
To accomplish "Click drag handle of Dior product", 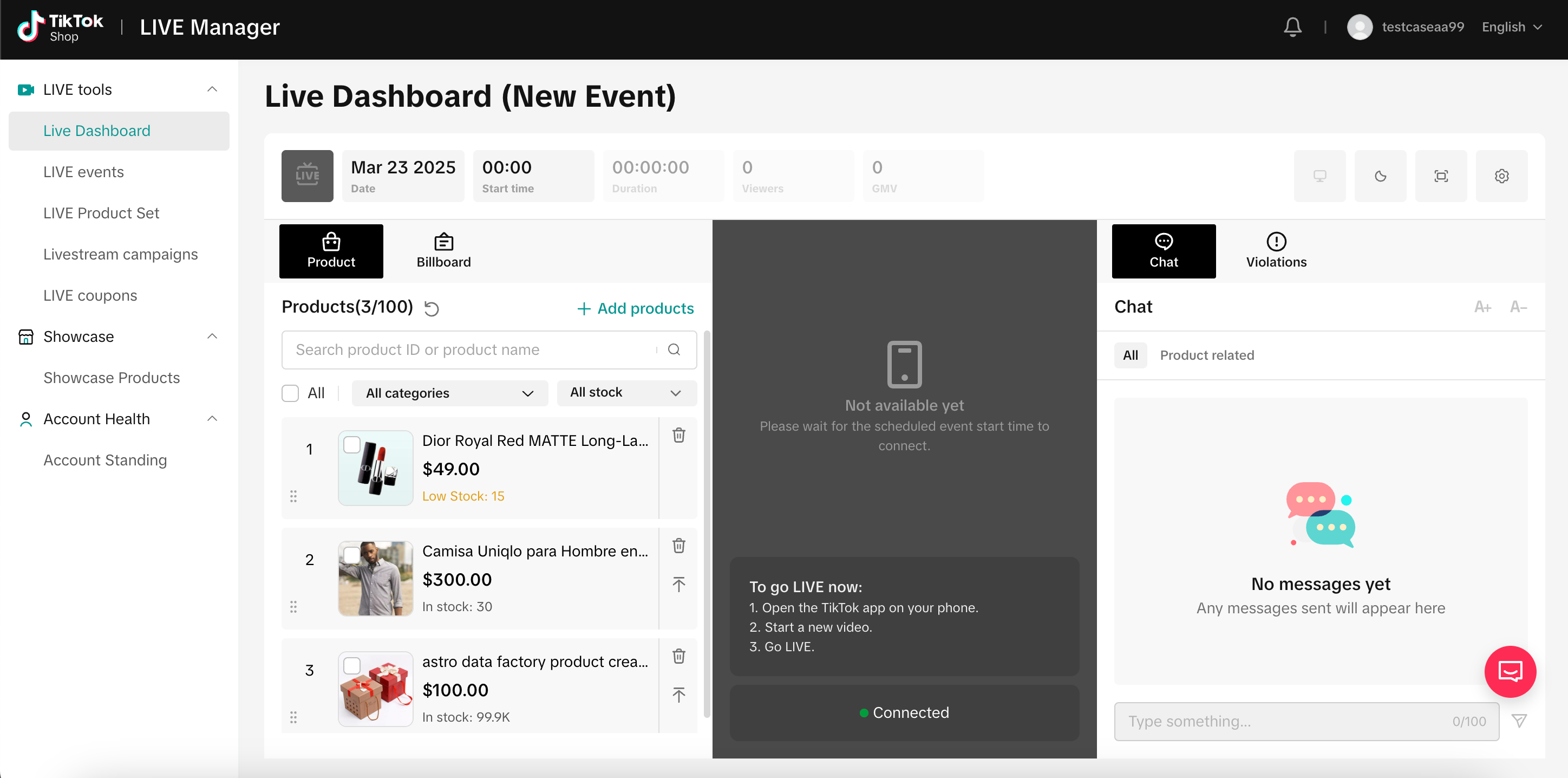I will click(x=293, y=496).
